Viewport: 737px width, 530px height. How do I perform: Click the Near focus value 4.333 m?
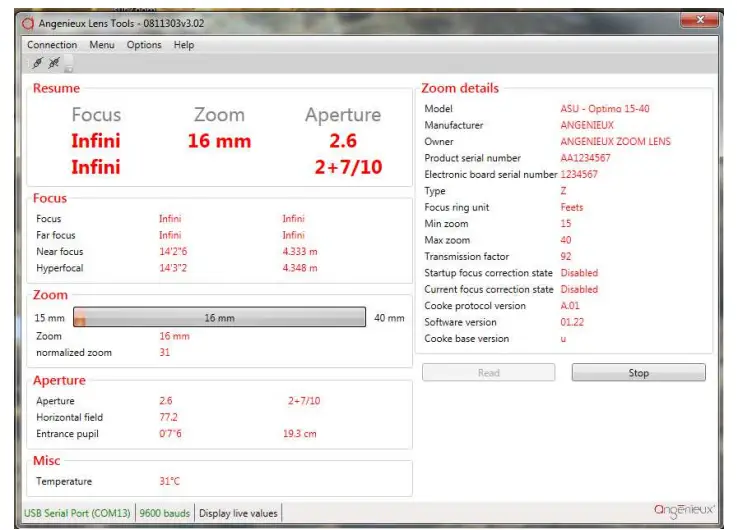point(300,251)
